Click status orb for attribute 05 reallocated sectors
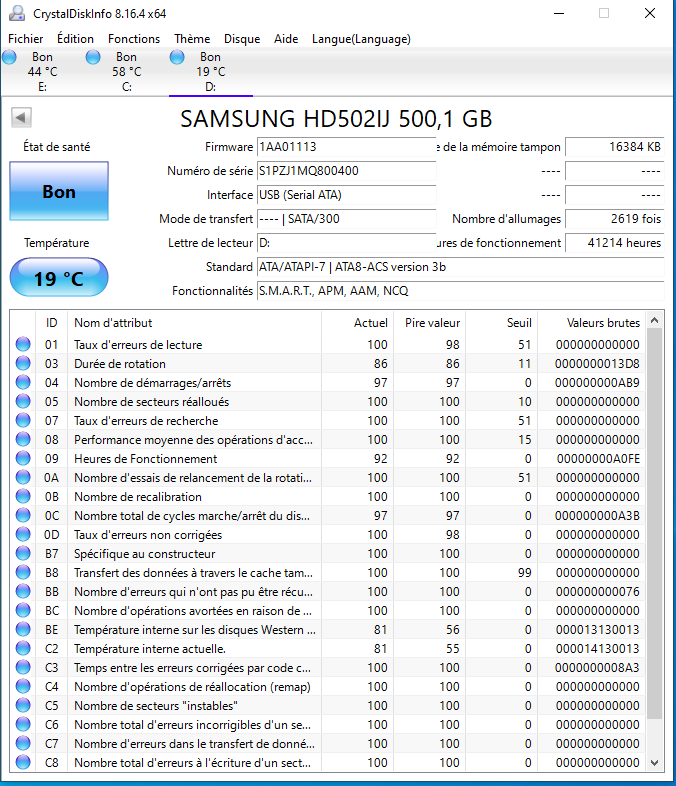The height and width of the screenshot is (786, 676). 23,402
